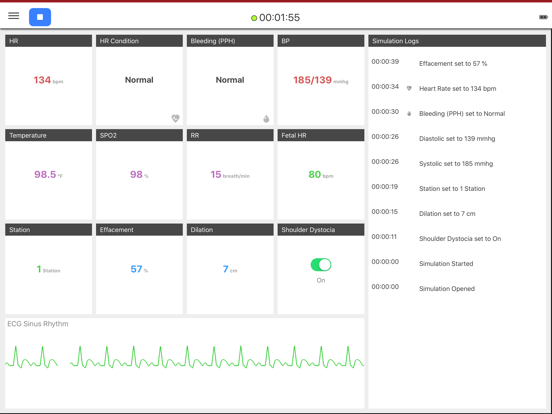Stop the simulation with the blue button
The height and width of the screenshot is (414, 552).
coord(40,17)
